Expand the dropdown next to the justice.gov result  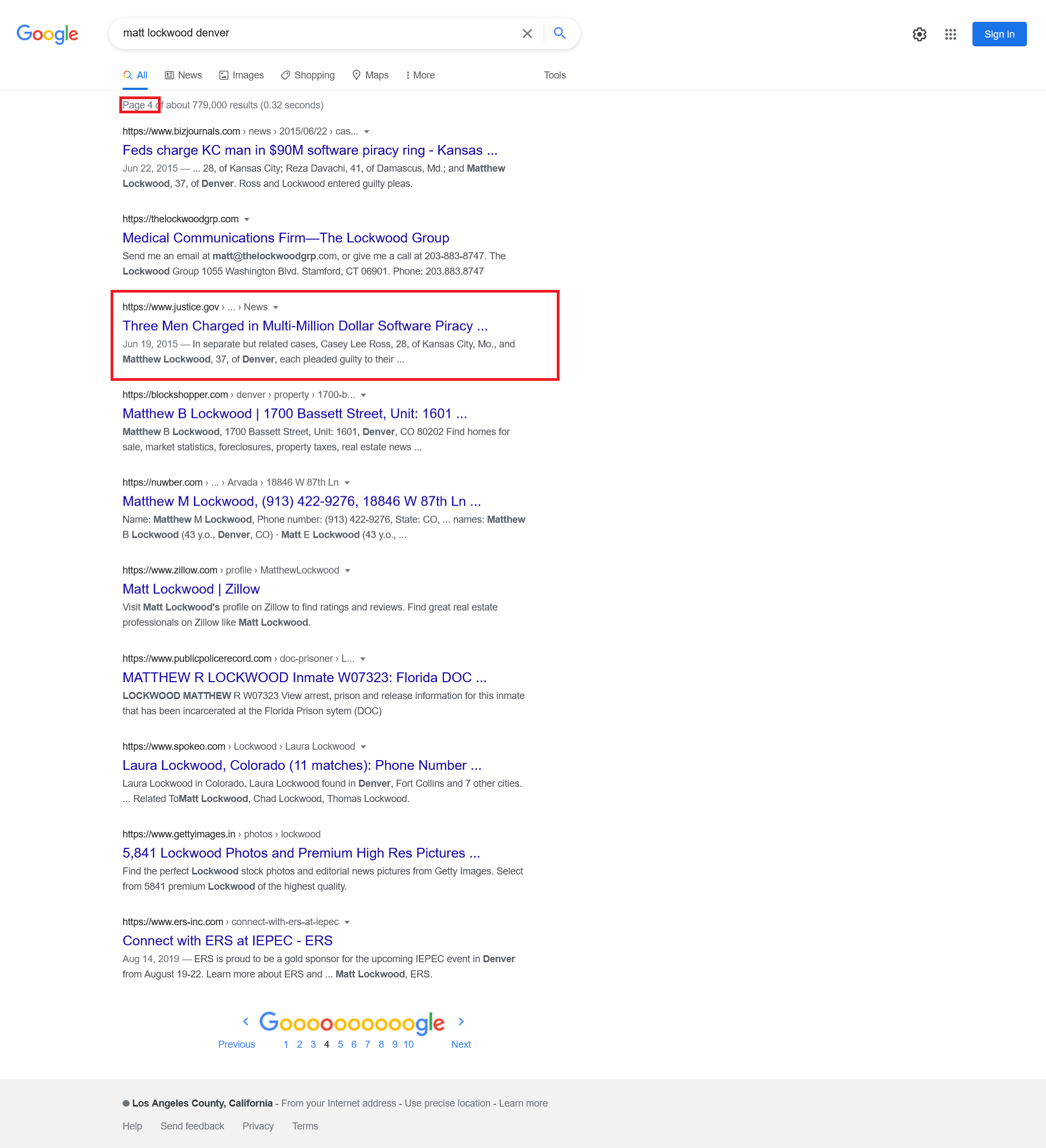click(x=276, y=307)
